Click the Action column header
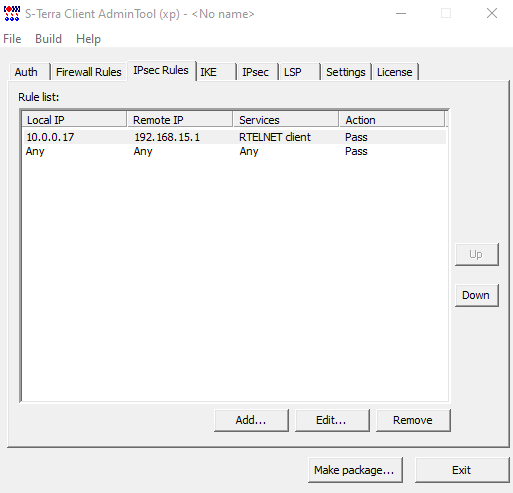The width and height of the screenshot is (513, 493). [392, 120]
